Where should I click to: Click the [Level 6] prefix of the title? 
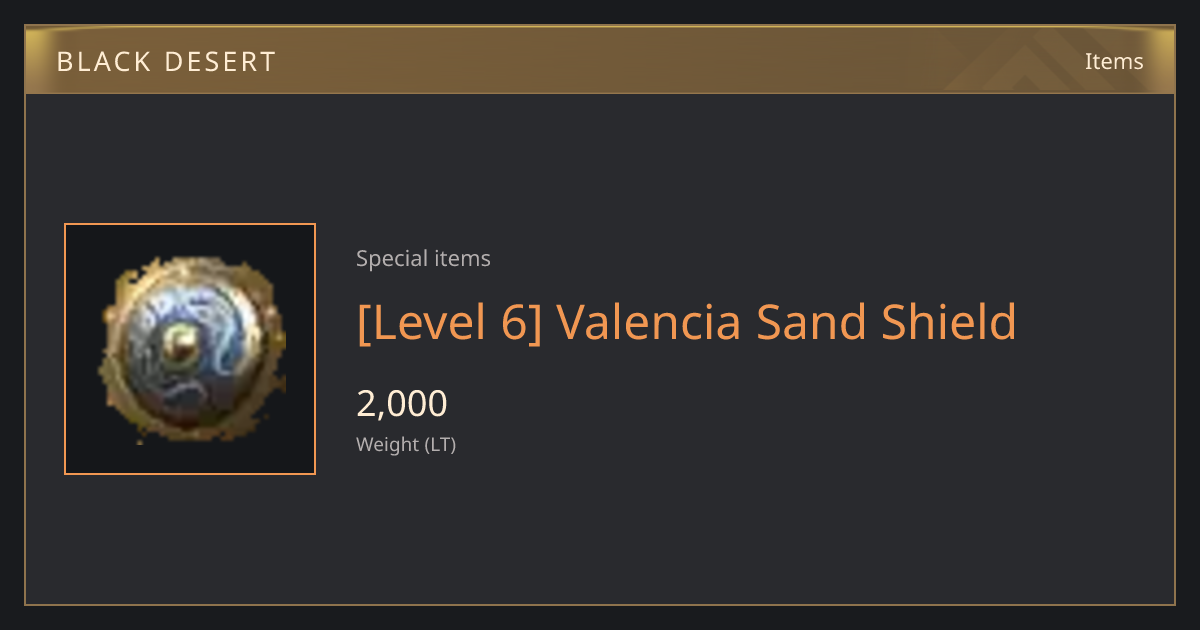click(x=449, y=322)
